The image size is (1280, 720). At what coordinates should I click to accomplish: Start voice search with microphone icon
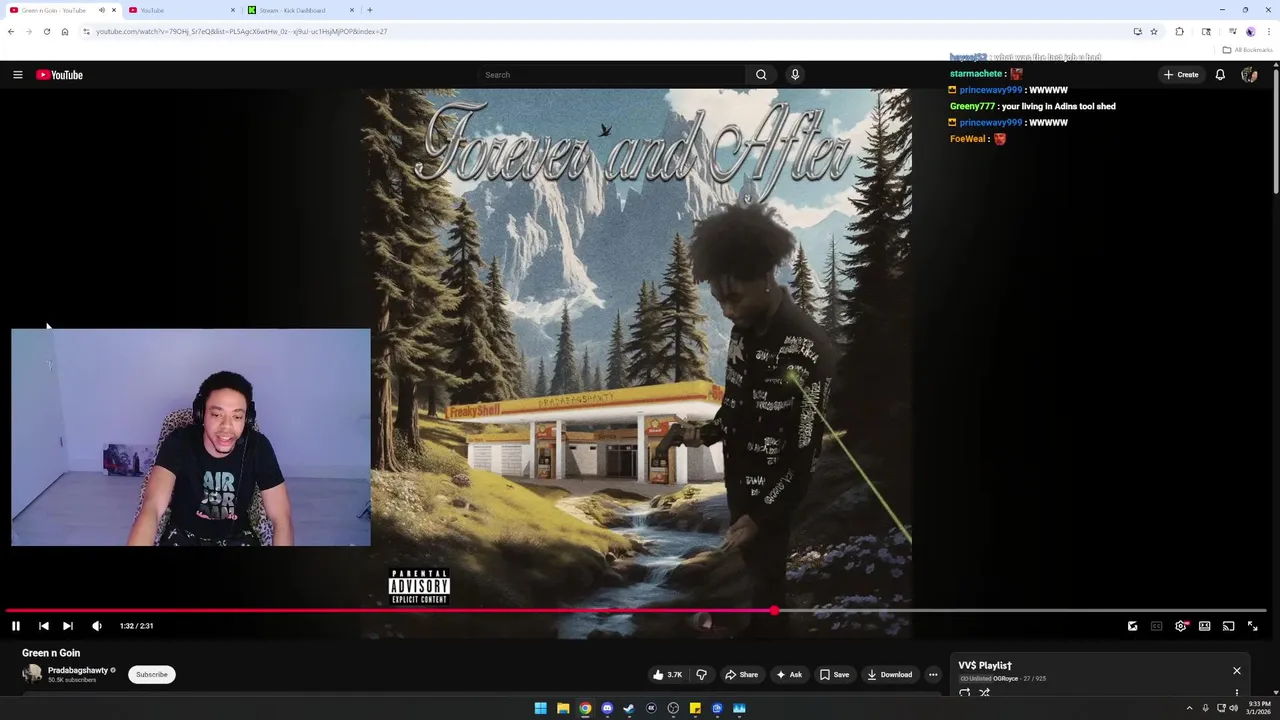click(x=795, y=75)
